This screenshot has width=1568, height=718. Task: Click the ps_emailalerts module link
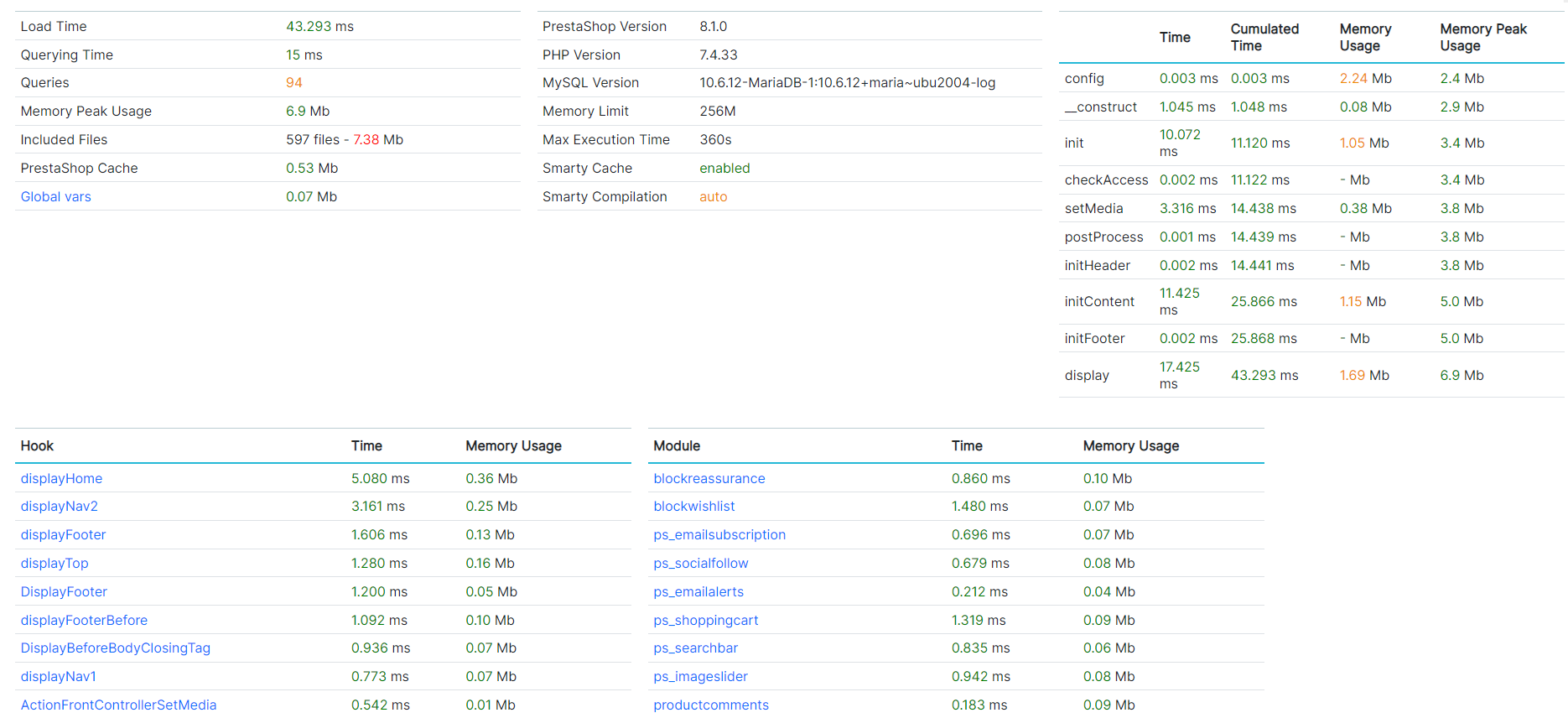(x=698, y=592)
